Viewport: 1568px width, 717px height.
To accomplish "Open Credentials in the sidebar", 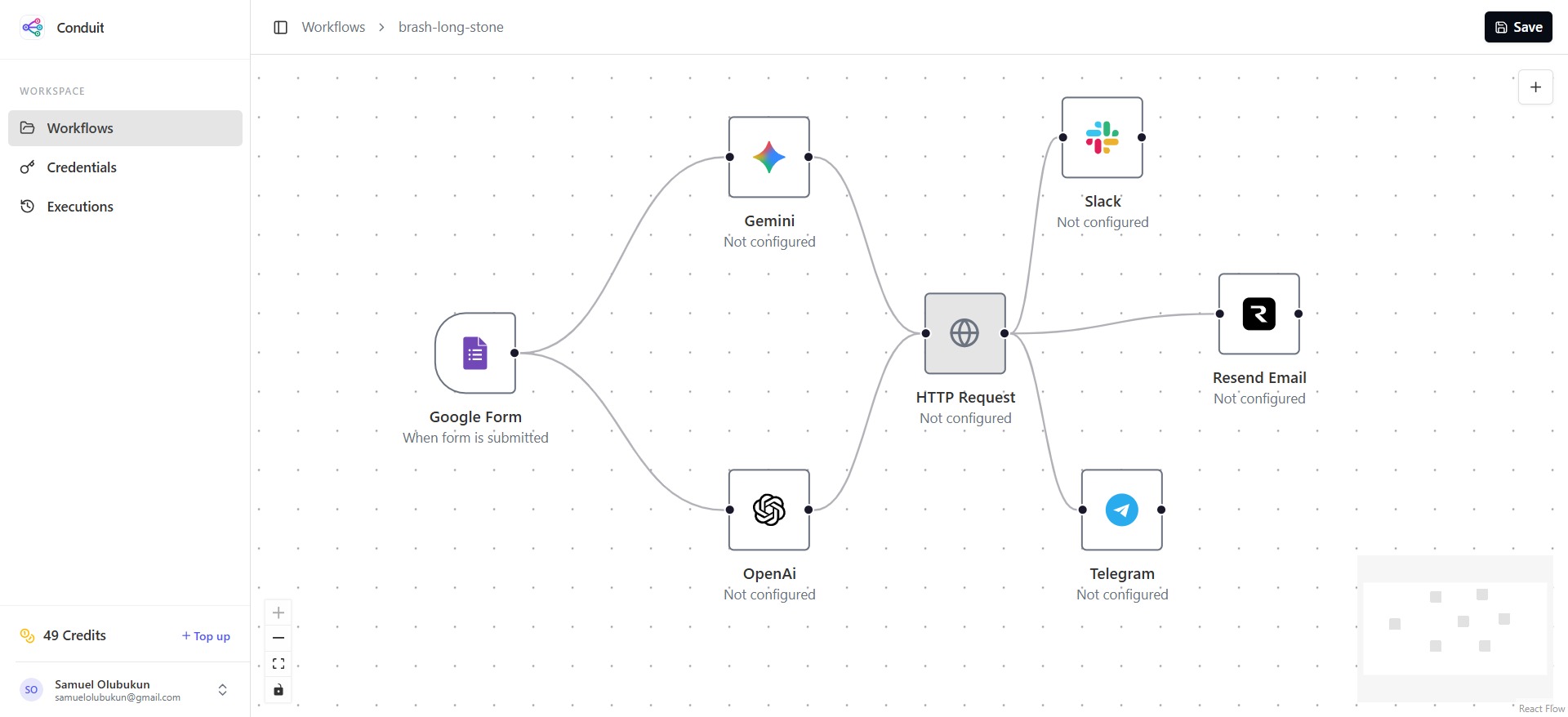I will point(125,167).
